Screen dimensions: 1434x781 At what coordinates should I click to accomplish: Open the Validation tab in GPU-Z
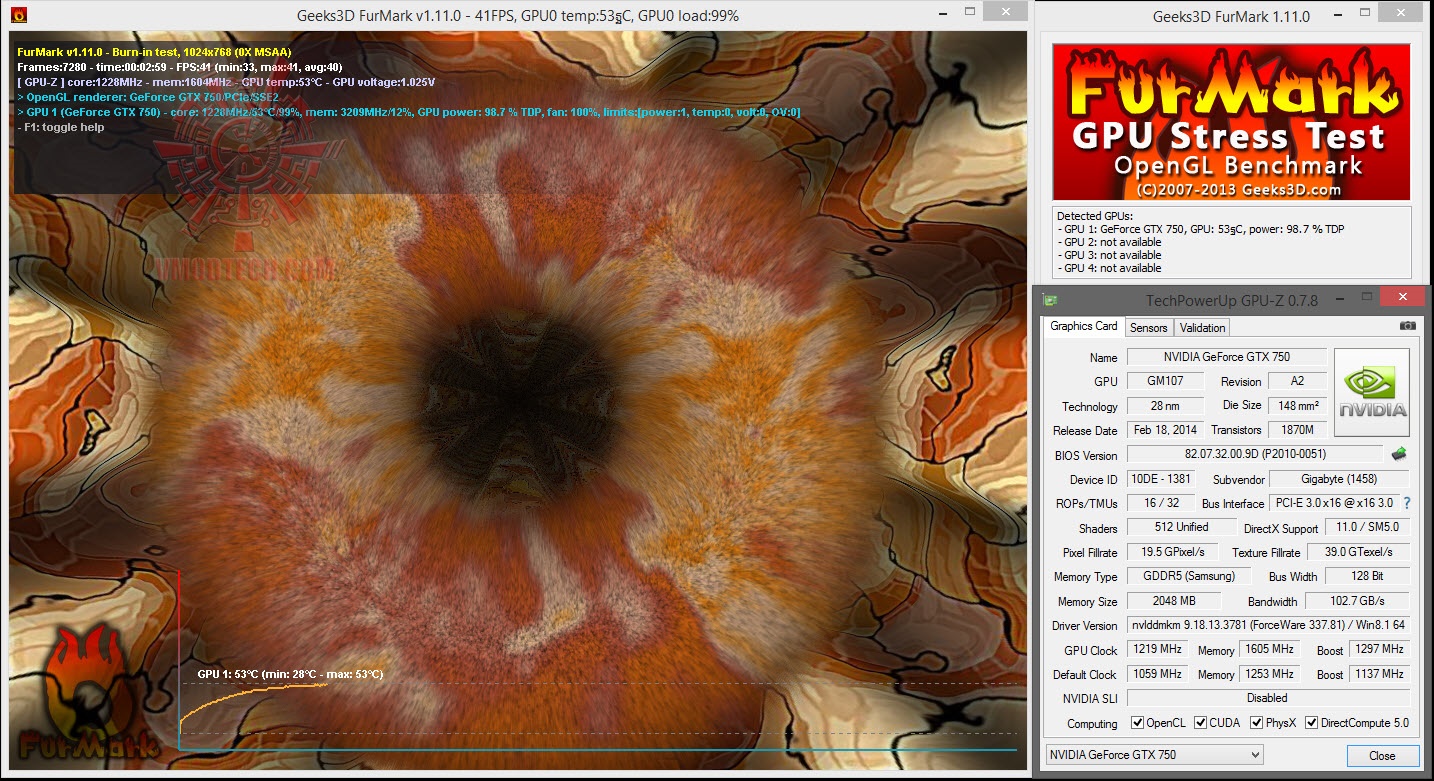pyautogui.click(x=1202, y=327)
